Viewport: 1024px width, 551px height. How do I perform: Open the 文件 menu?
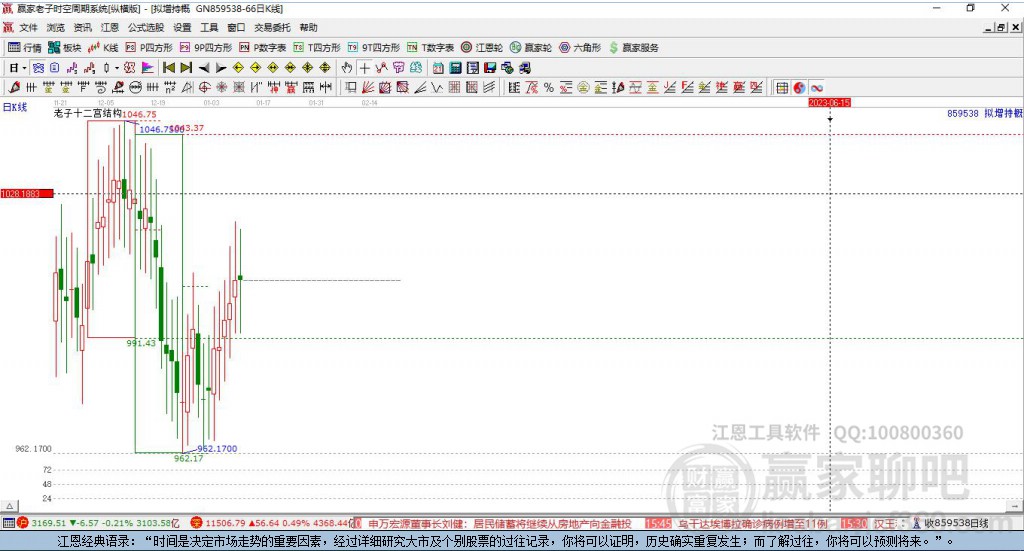click(x=28, y=27)
